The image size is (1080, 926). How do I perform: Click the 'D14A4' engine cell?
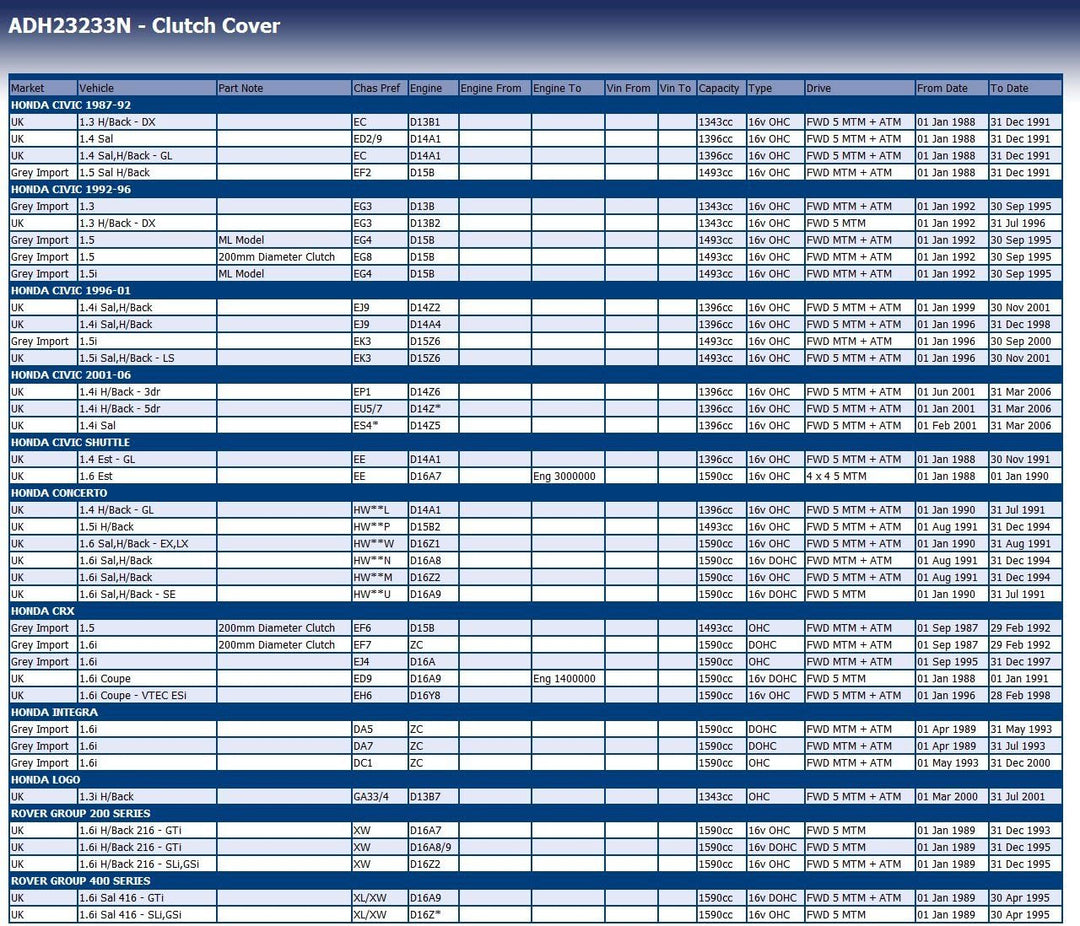(433, 325)
